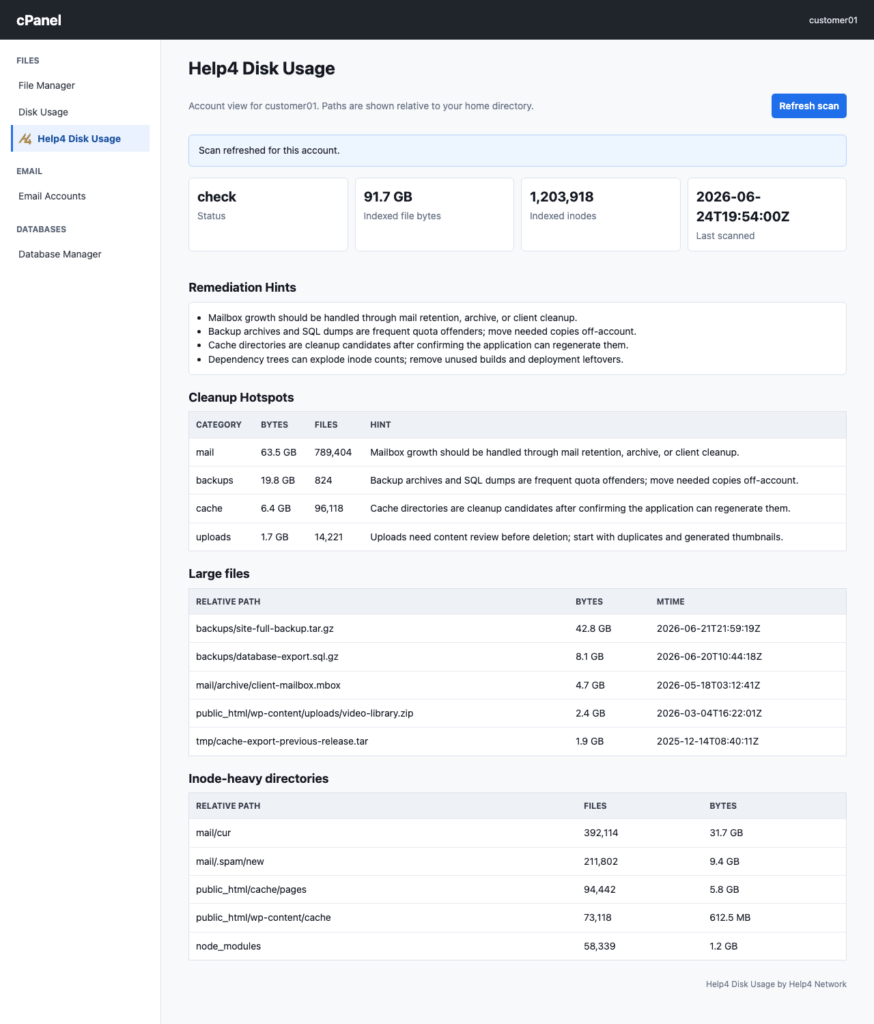Click the 'uploads' category cell
Screen dimensions: 874x1024
214,537
